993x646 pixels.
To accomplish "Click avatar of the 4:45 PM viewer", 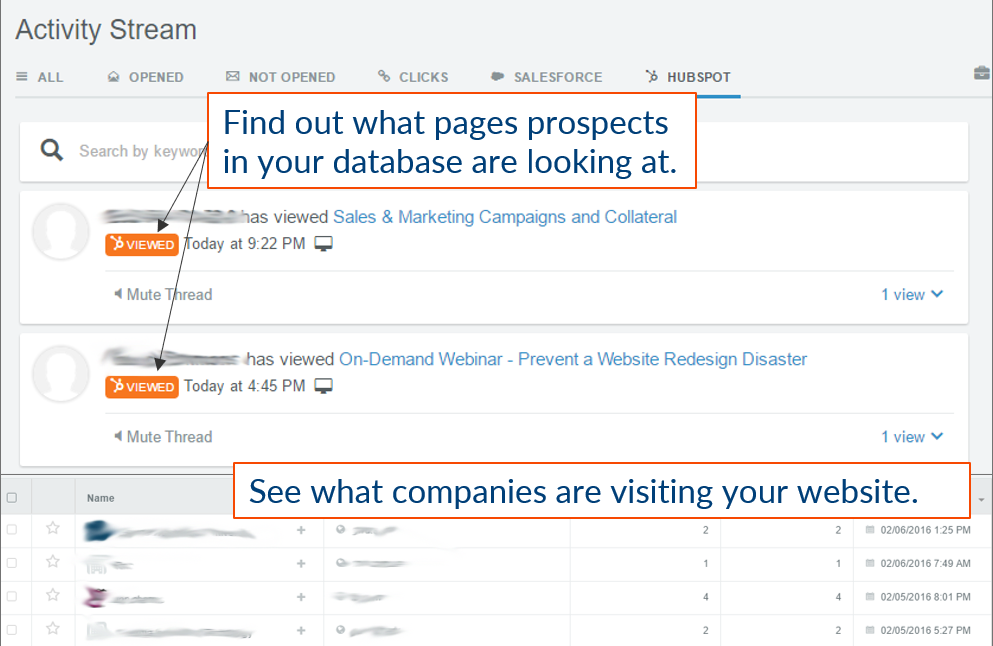I will pos(61,374).
